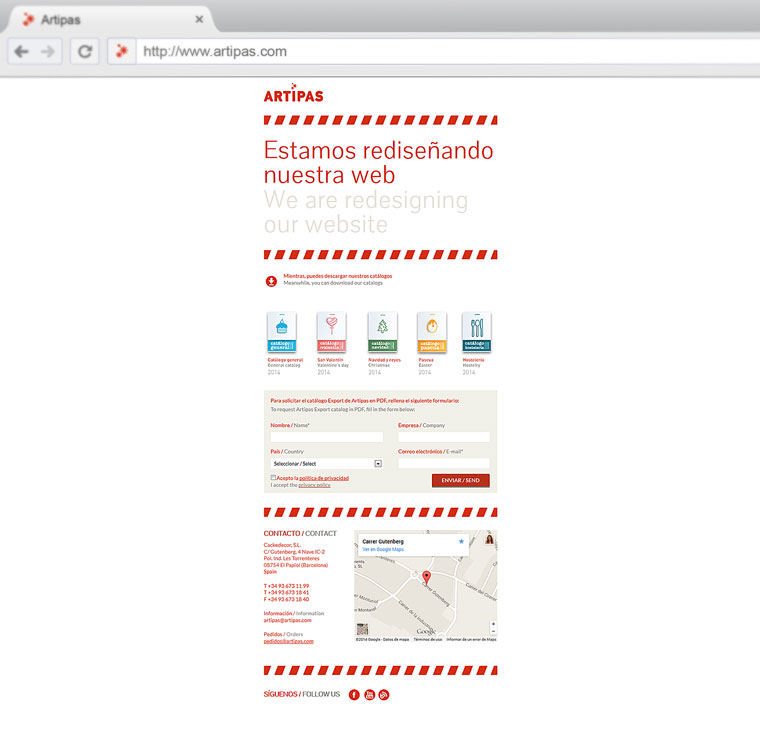Image resolution: width=760 pixels, height=731 pixels.
Task: Click the red location pin on map
Action: pos(426,577)
